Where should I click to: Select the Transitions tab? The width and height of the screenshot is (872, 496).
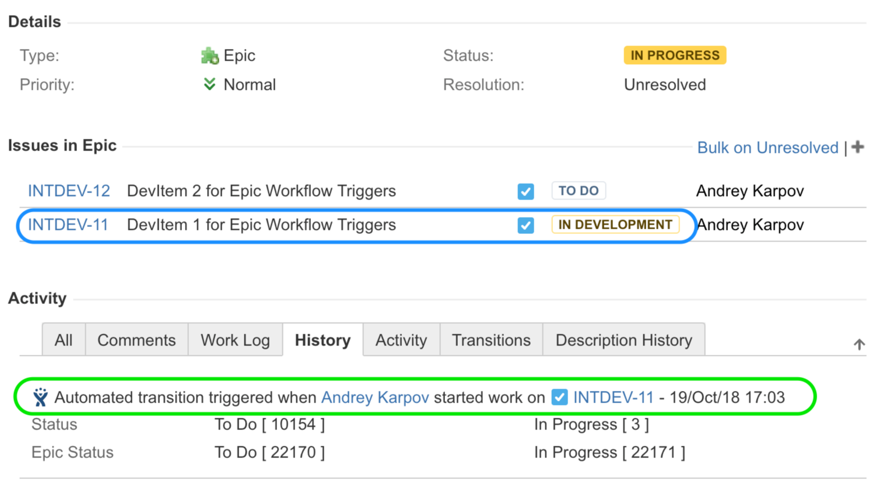pyautogui.click(x=491, y=340)
